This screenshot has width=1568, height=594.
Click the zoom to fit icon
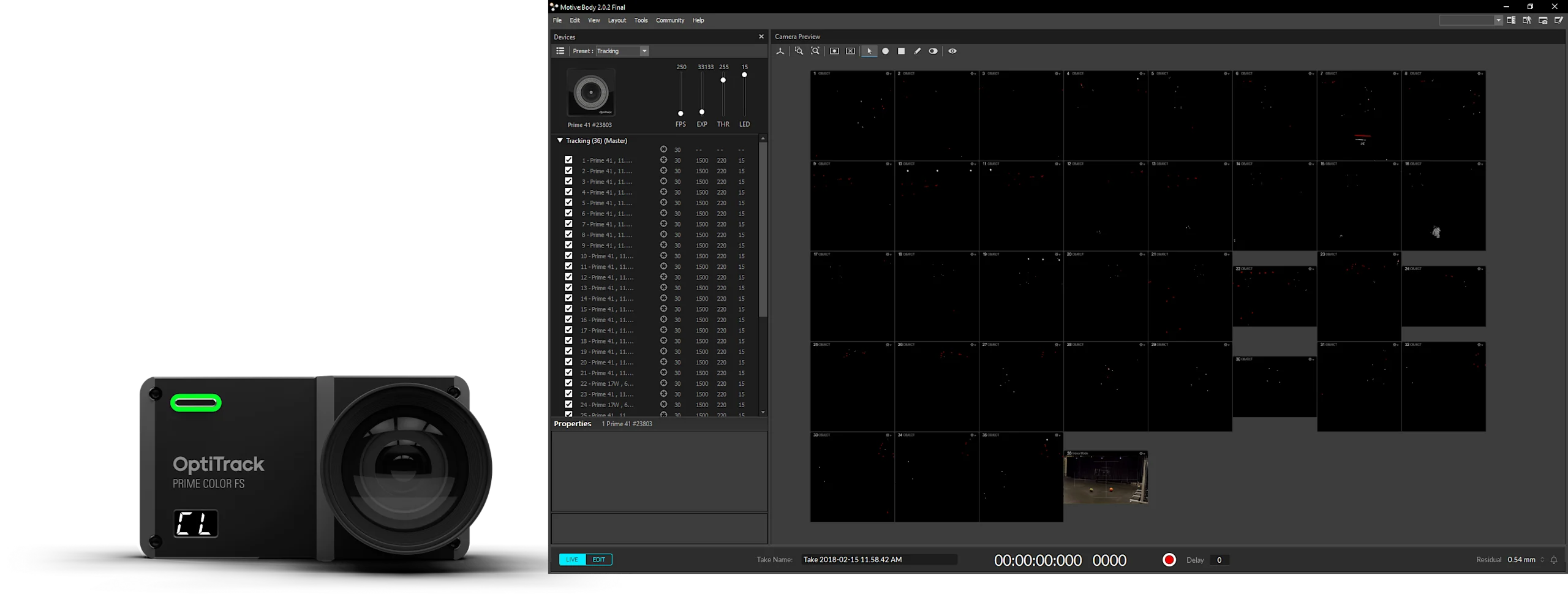[815, 51]
